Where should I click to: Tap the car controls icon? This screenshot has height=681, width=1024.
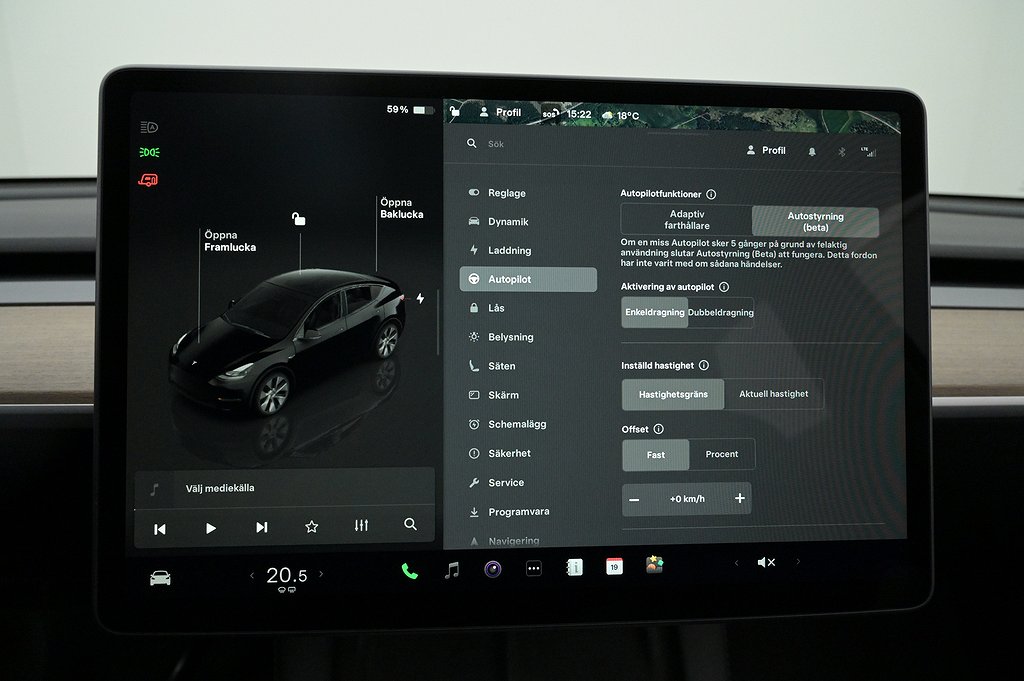pos(160,578)
